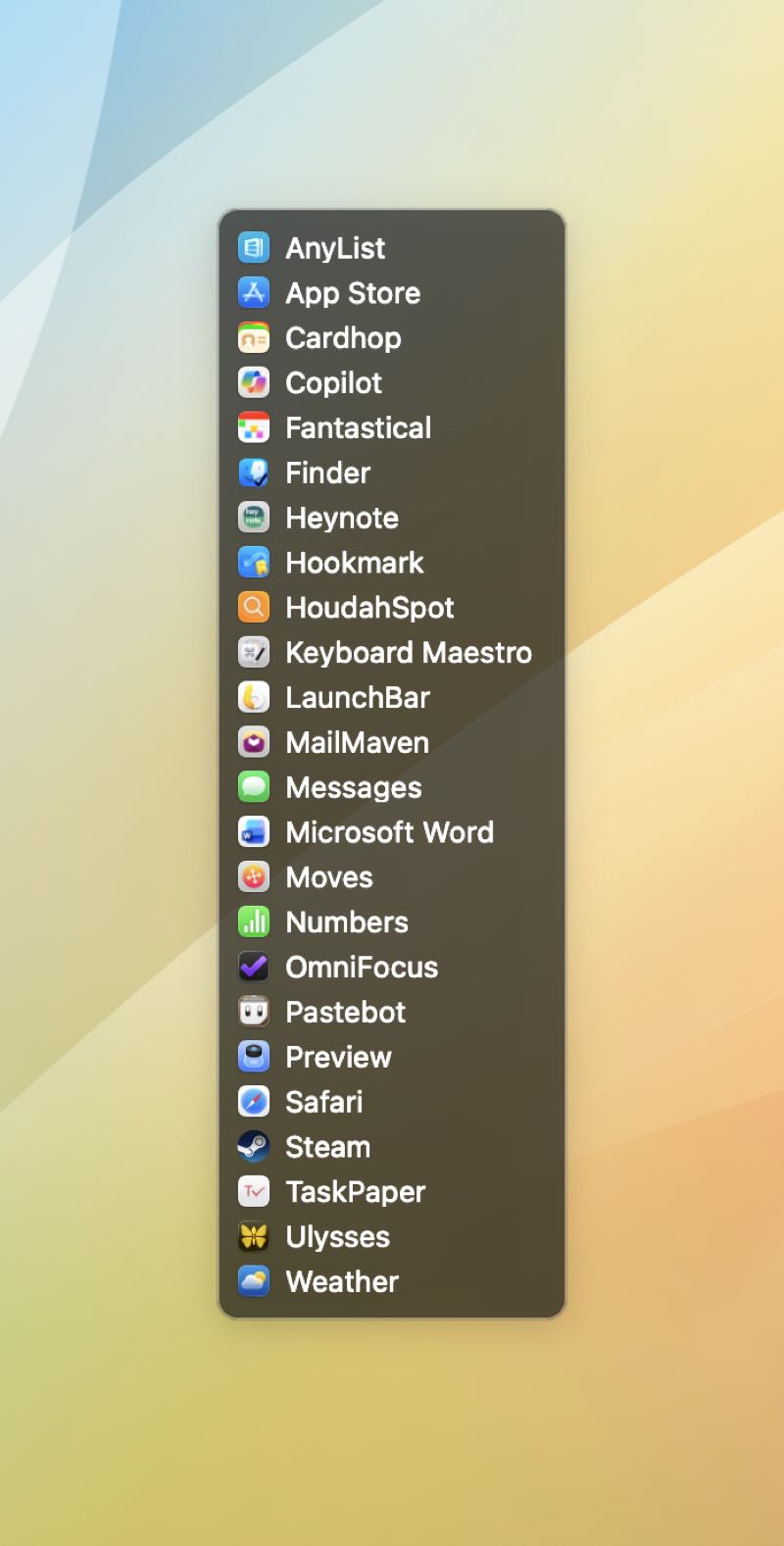Select the Steam label
This screenshot has height=1546, width=784.
(x=327, y=1147)
